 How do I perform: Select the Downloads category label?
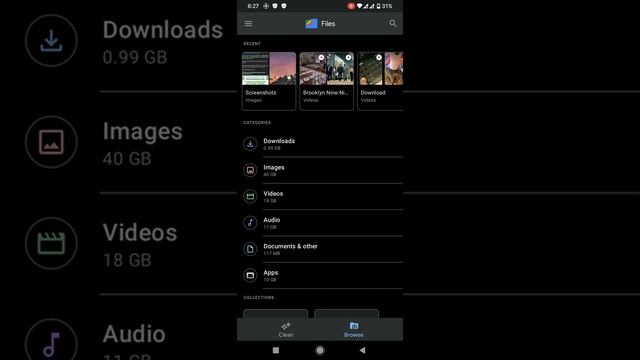pyautogui.click(x=279, y=141)
